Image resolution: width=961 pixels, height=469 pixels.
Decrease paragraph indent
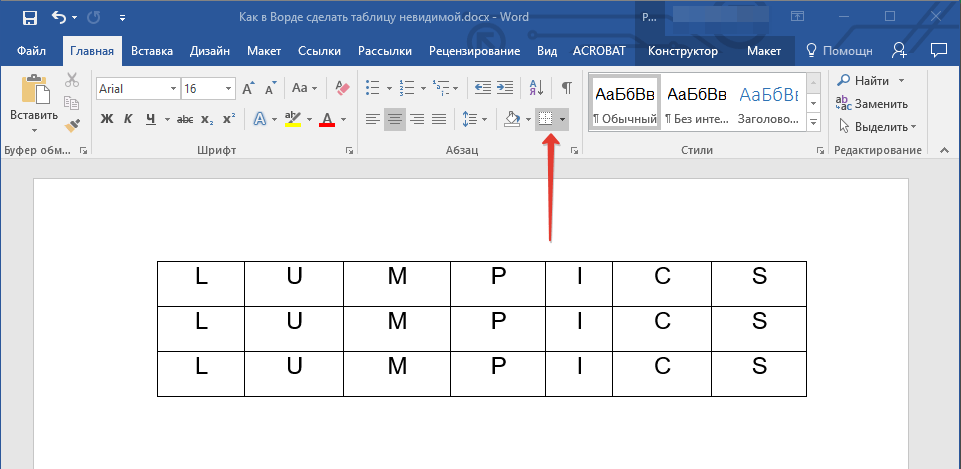[483, 88]
